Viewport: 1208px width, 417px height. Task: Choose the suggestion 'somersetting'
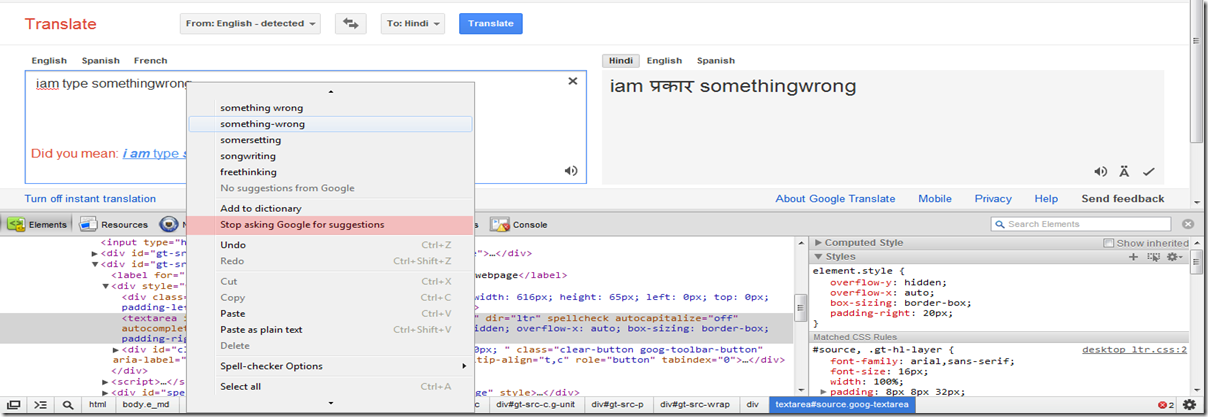[x=330, y=140]
